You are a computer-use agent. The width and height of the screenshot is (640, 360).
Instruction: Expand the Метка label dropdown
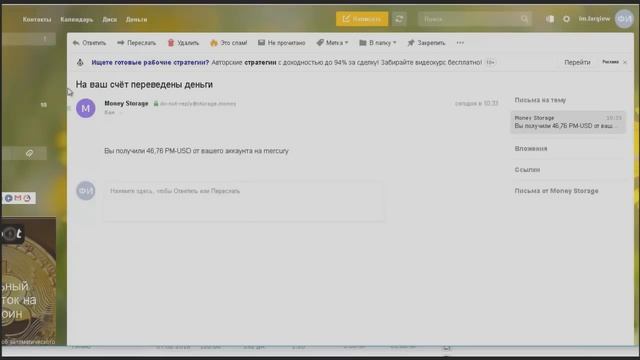pos(332,43)
